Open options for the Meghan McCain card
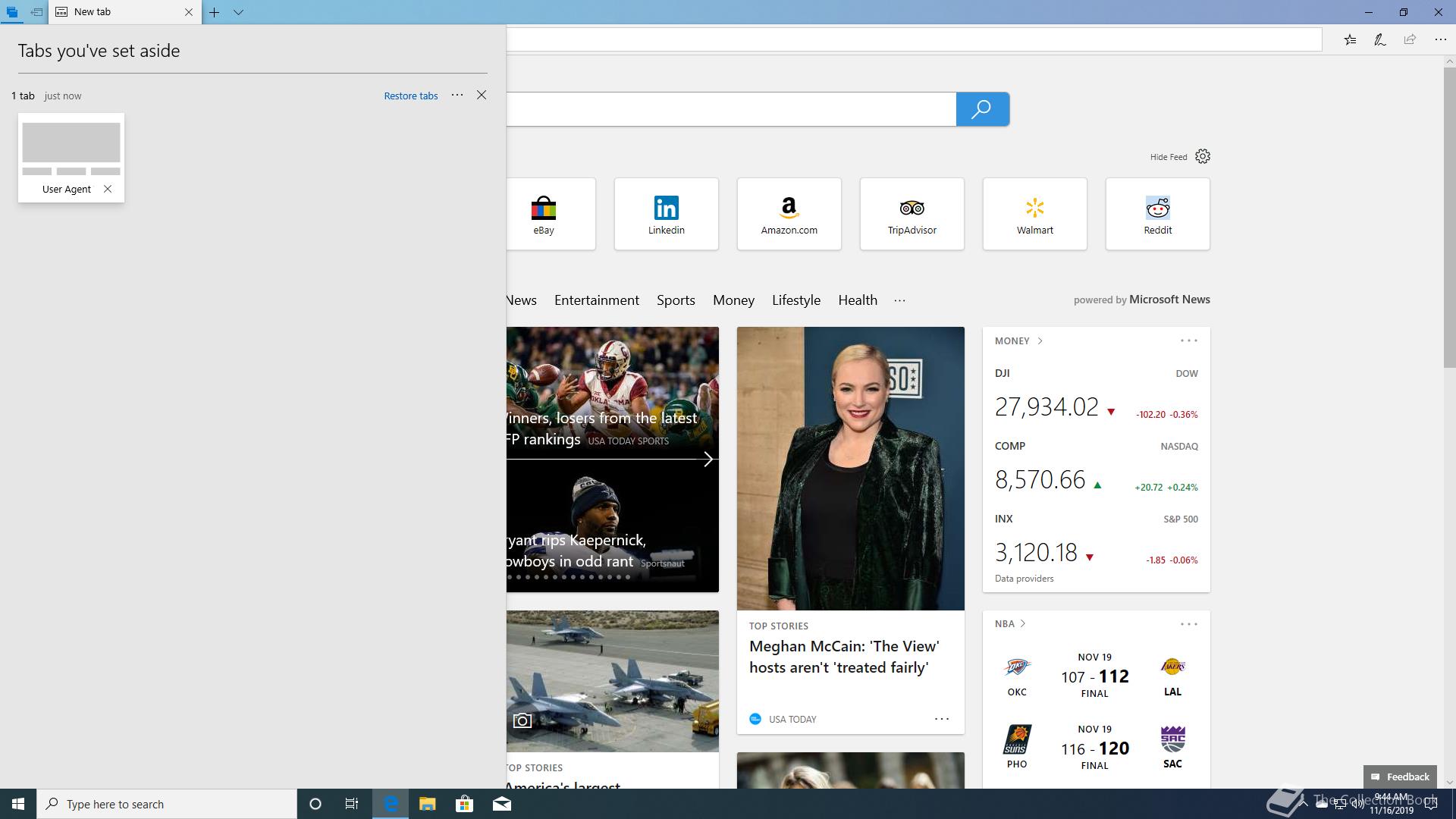Image resolution: width=1456 pixels, height=819 pixels. coord(942,719)
